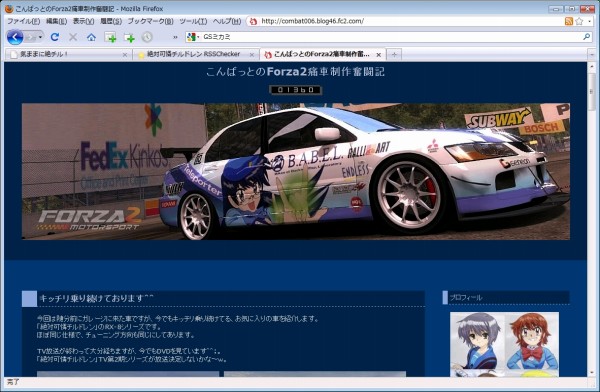Show more toolbar items chevron

(175, 37)
